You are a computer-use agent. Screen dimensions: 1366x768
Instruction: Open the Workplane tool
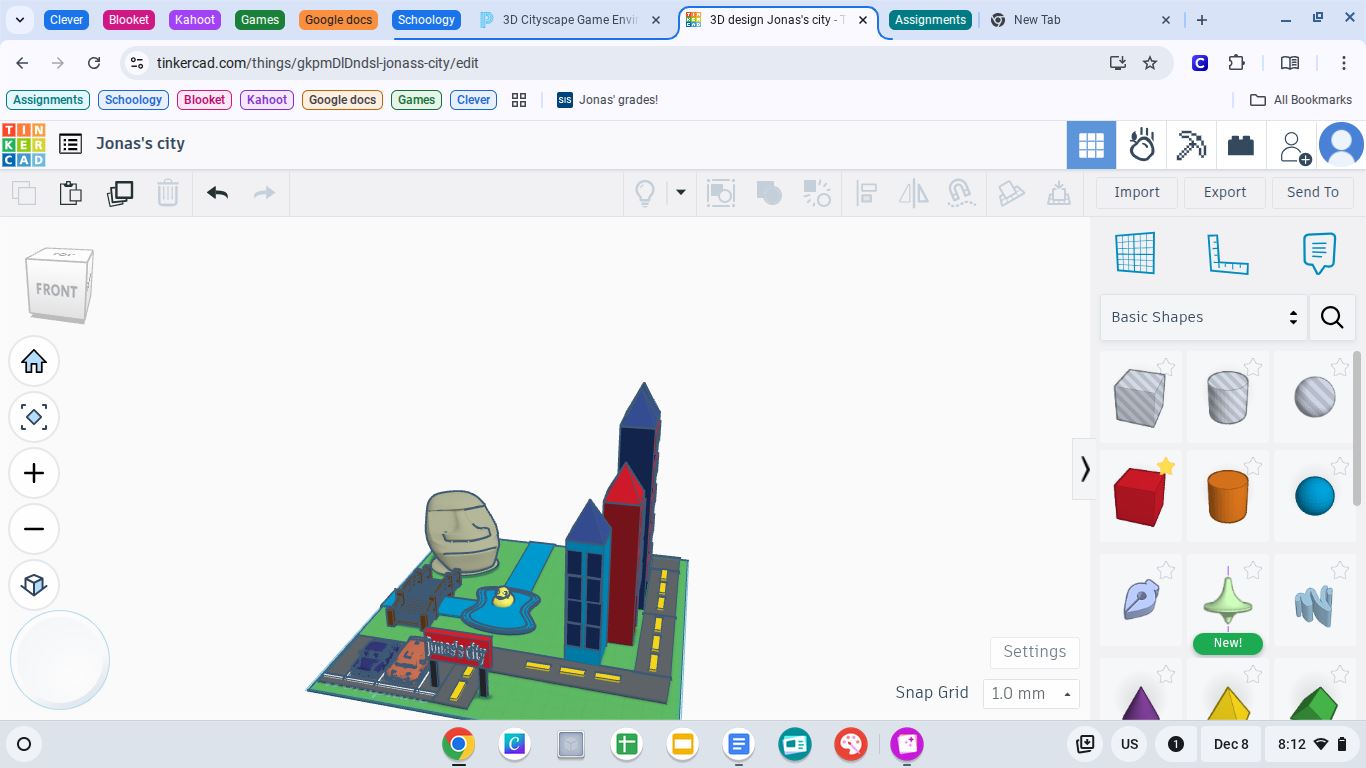[1135, 253]
